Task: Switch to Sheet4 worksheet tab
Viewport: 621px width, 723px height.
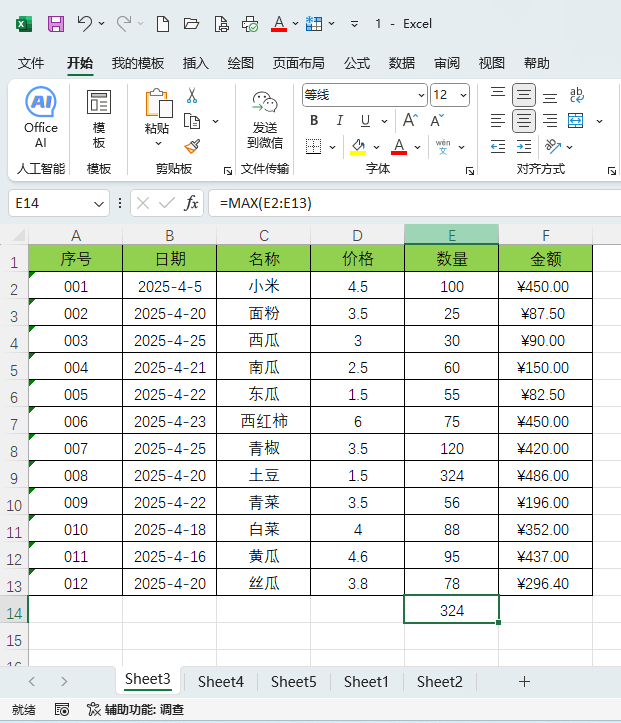Action: tap(221, 682)
